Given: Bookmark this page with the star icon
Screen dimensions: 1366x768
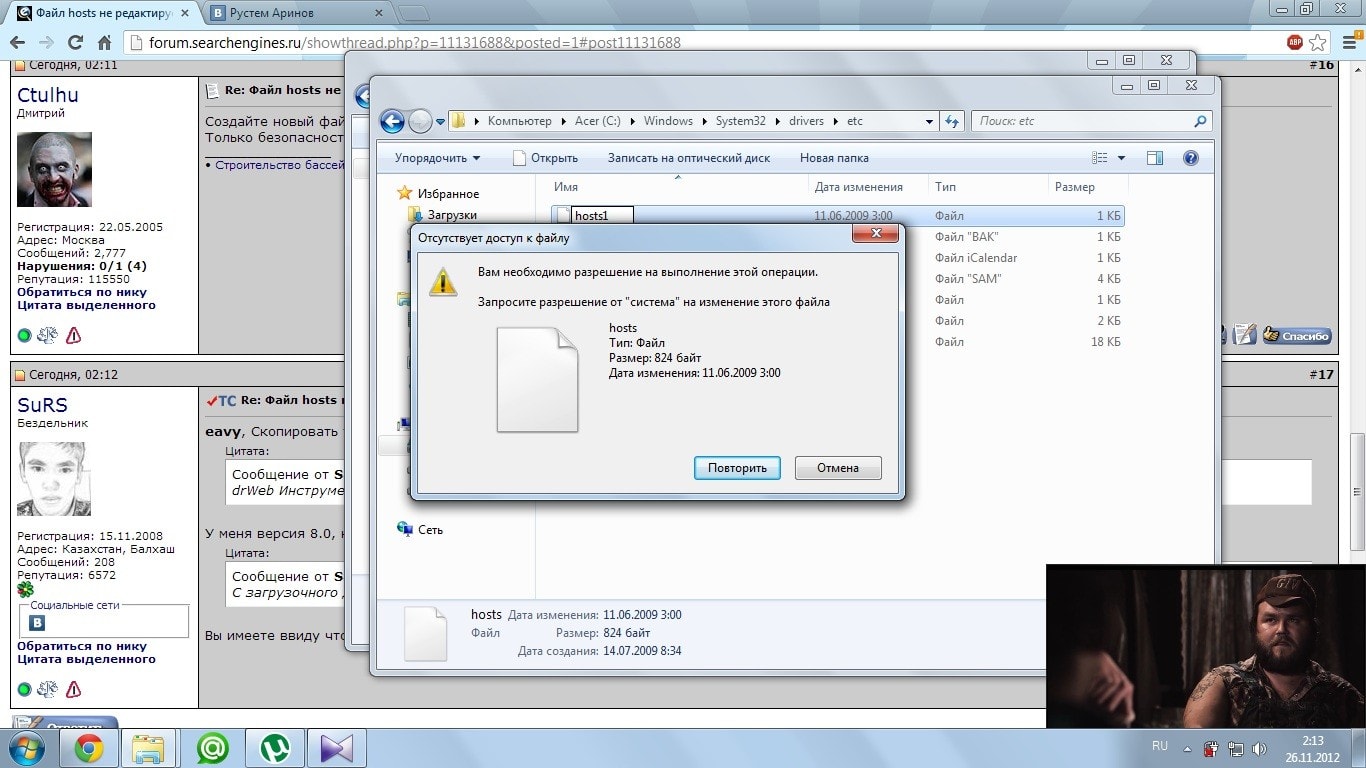Looking at the screenshot, I should click(x=1318, y=43).
